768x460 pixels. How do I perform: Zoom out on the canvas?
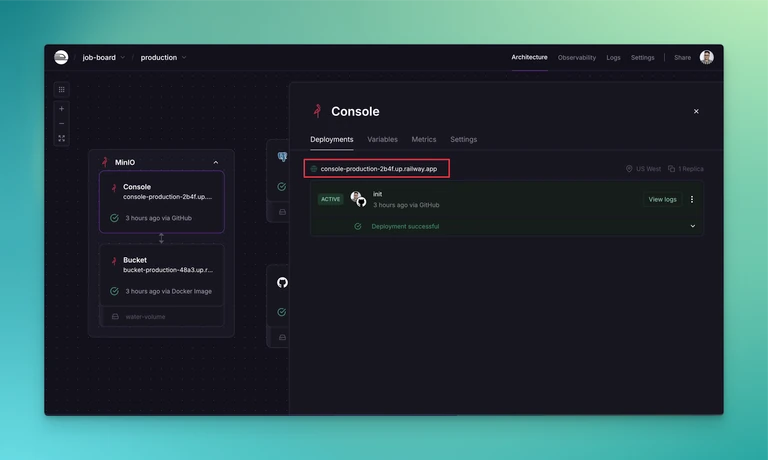point(61,123)
